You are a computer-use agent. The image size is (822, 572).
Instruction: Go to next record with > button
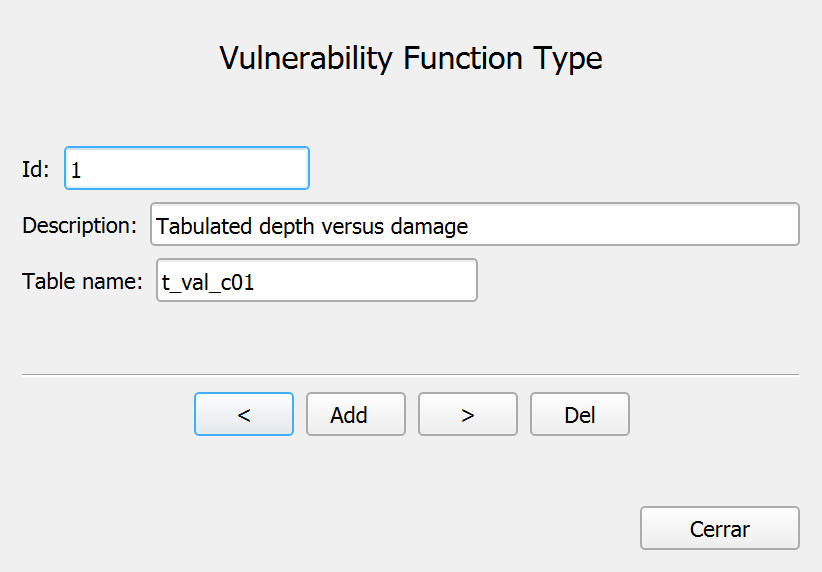468,414
